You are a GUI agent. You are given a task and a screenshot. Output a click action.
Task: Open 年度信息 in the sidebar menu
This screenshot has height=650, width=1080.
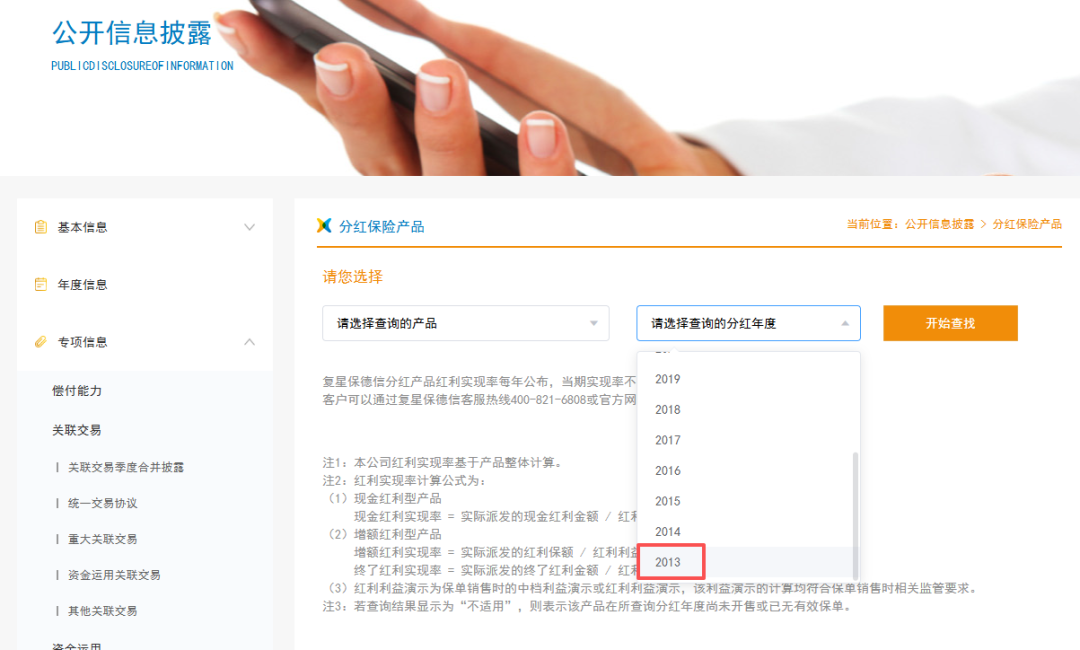pos(82,285)
